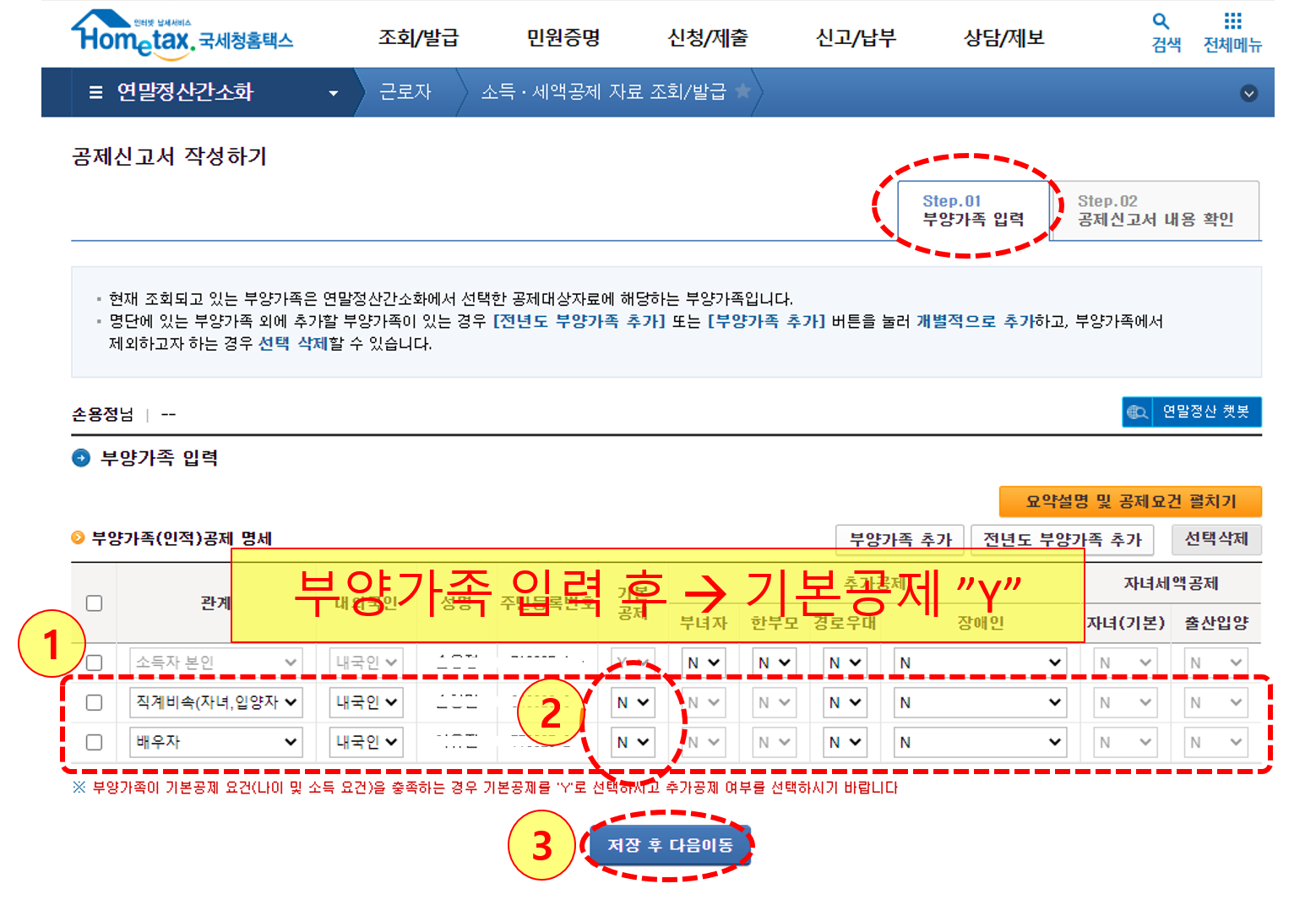1316x911 pixels.
Task: Check the 배우자 row checkbox
Action: [x=95, y=742]
